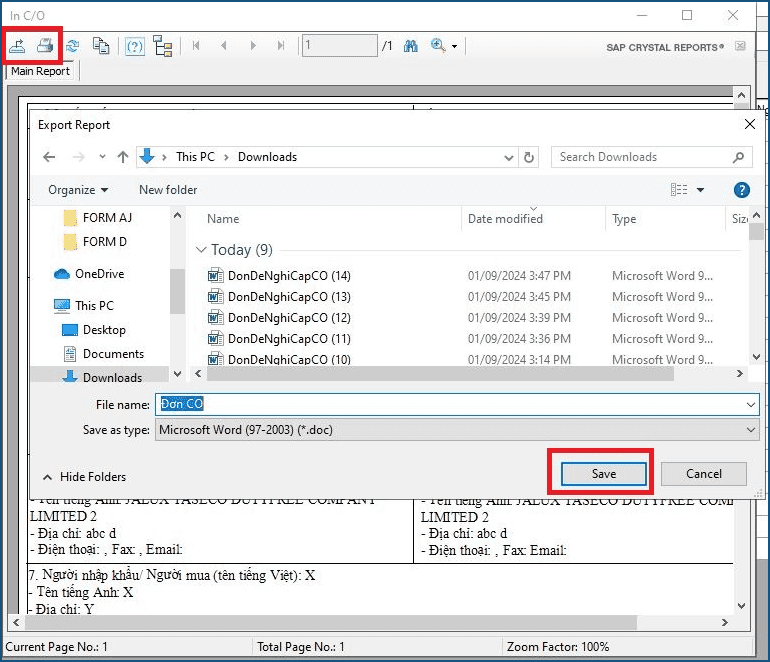Open the File name history dropdown arrow

(x=751, y=405)
